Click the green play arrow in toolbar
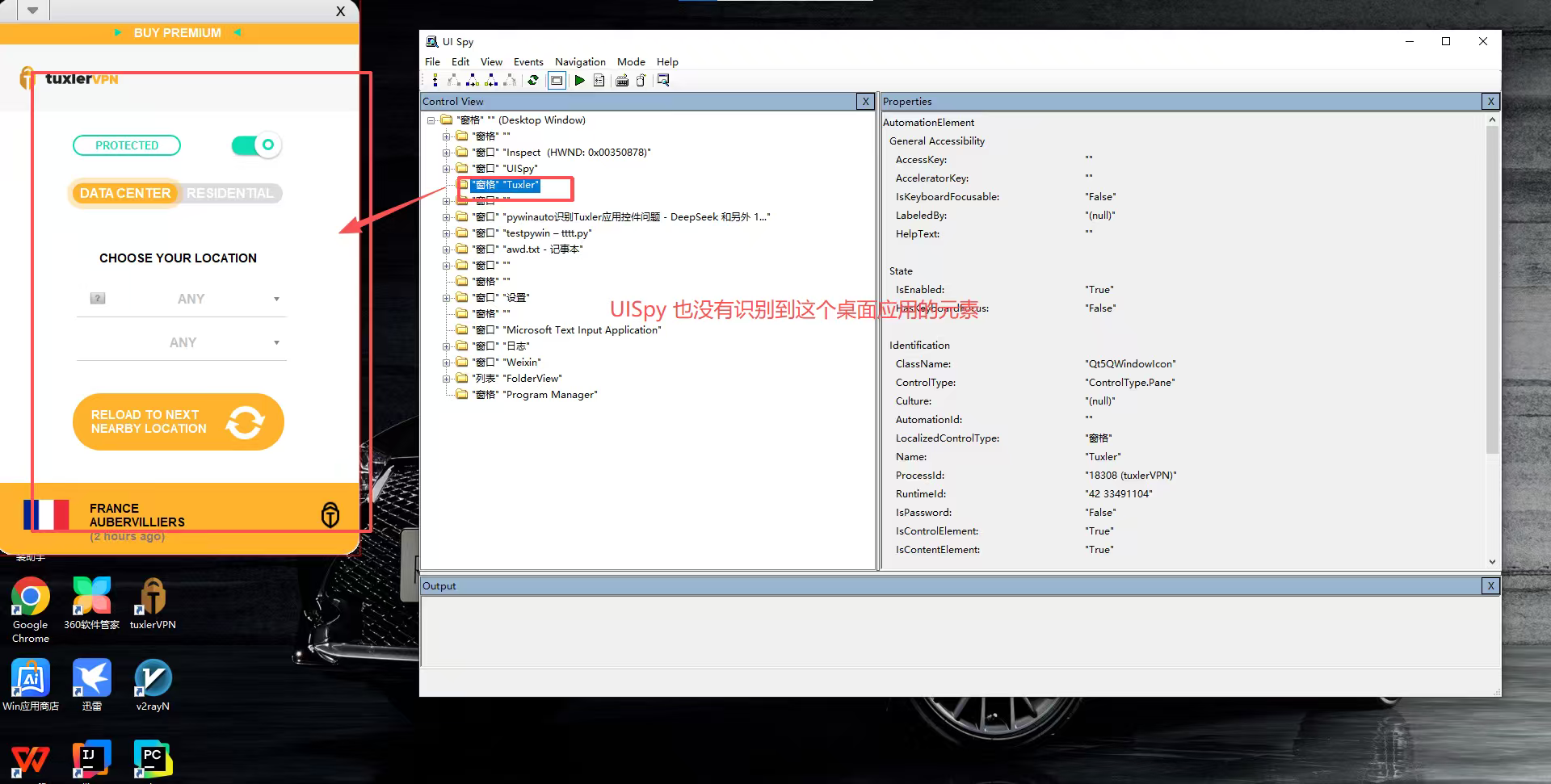Viewport: 1551px width, 784px height. click(579, 80)
